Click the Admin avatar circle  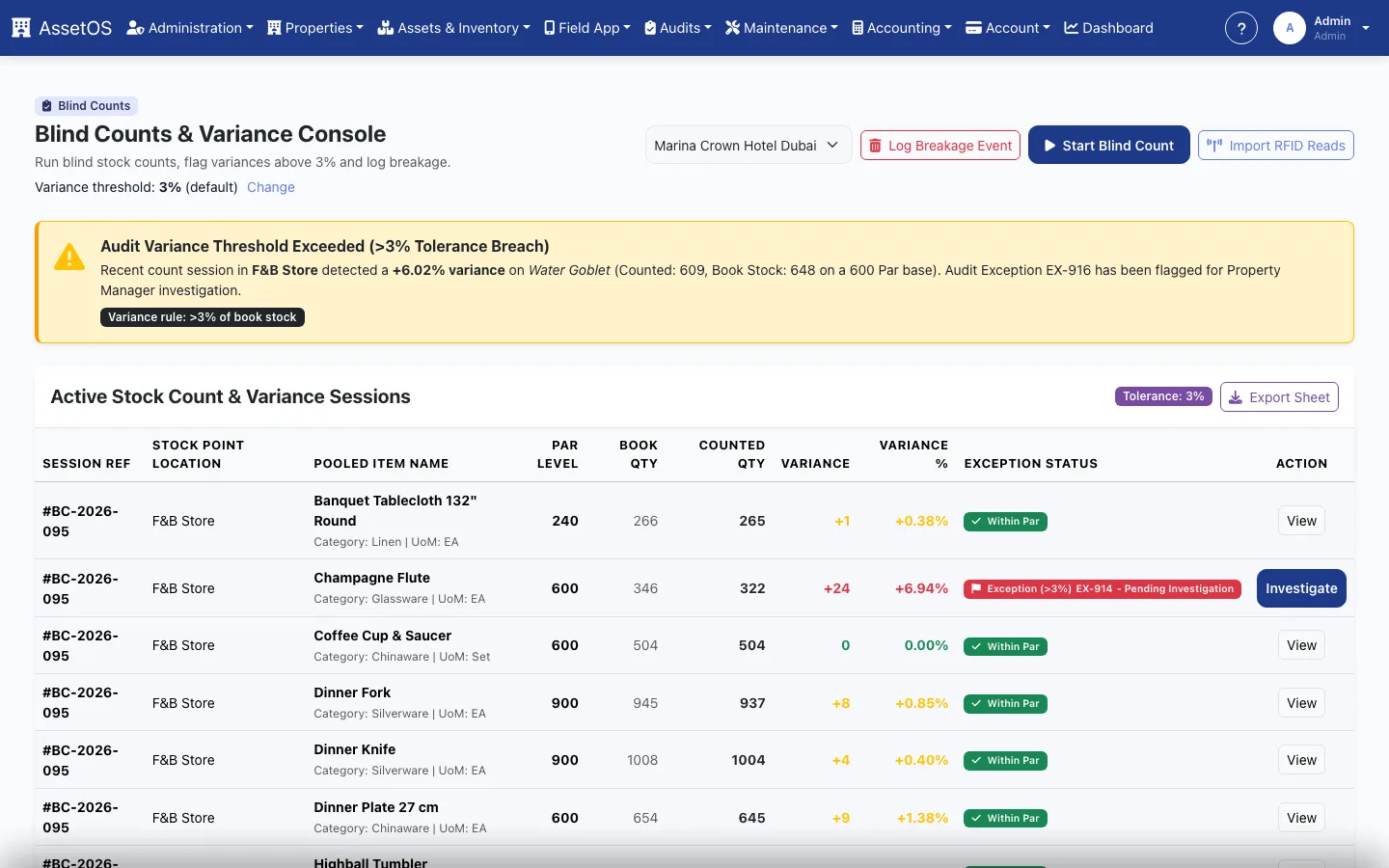pyautogui.click(x=1290, y=28)
